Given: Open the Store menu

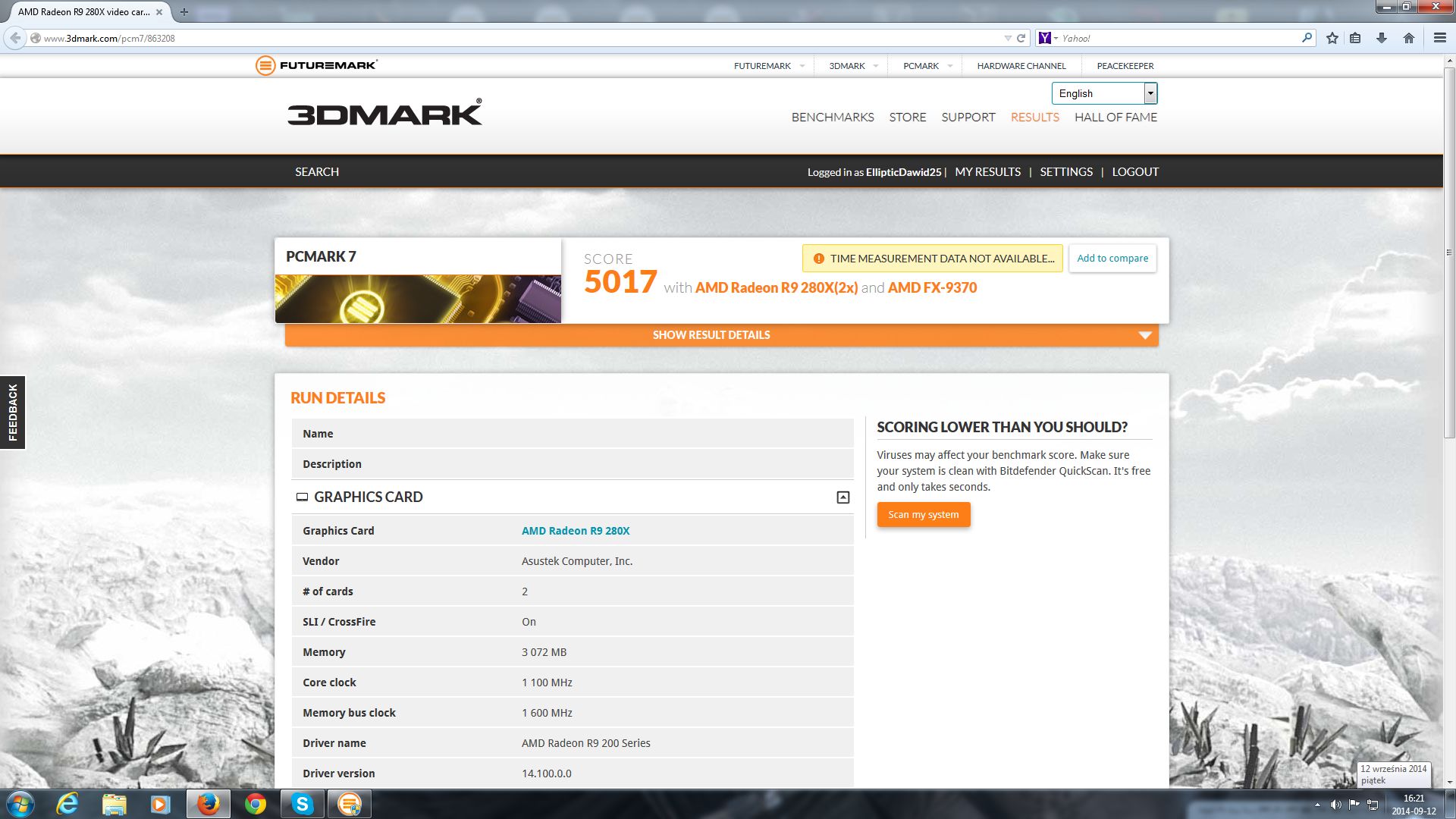Looking at the screenshot, I should point(908,118).
